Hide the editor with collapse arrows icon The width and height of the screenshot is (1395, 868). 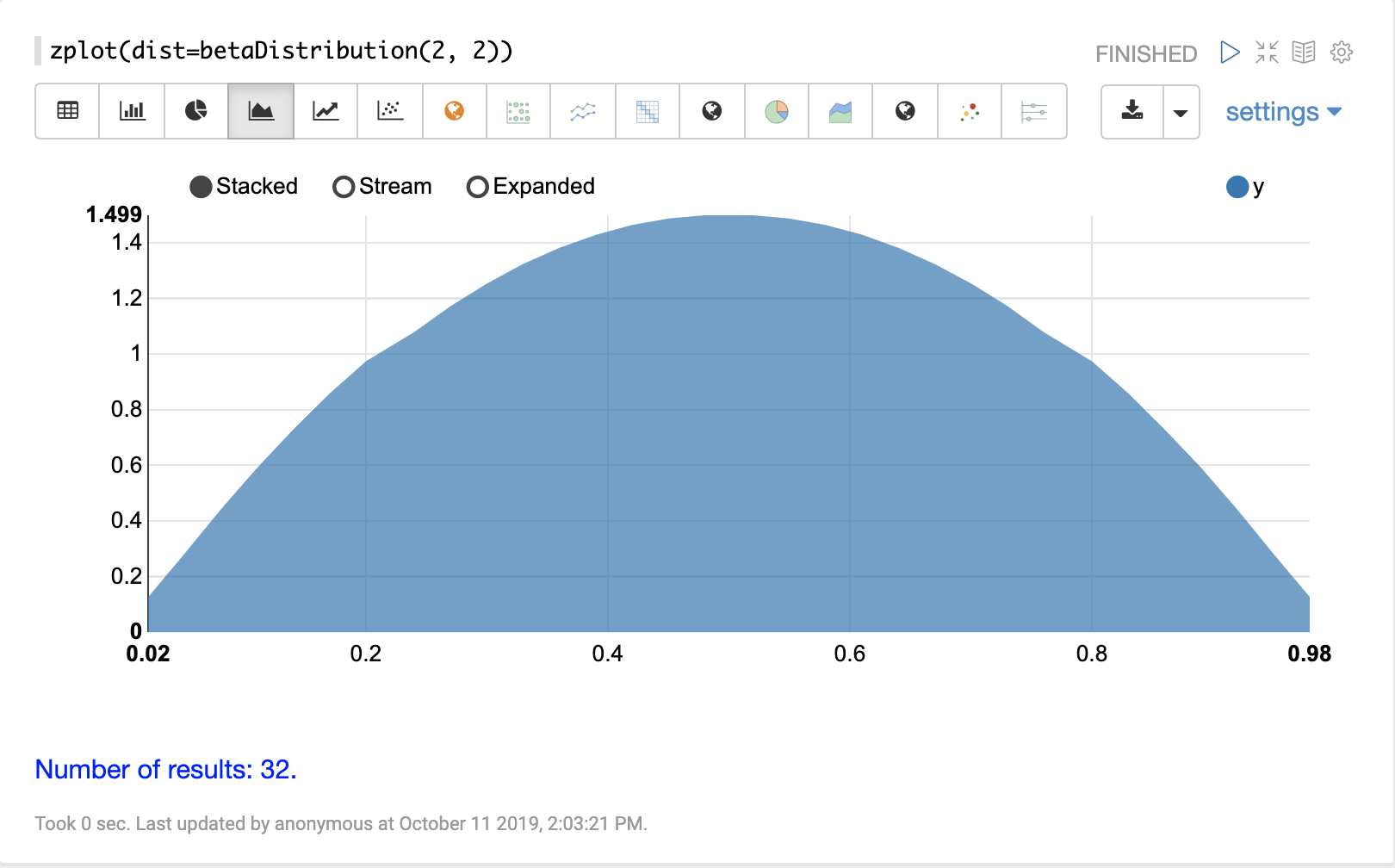point(1267,53)
